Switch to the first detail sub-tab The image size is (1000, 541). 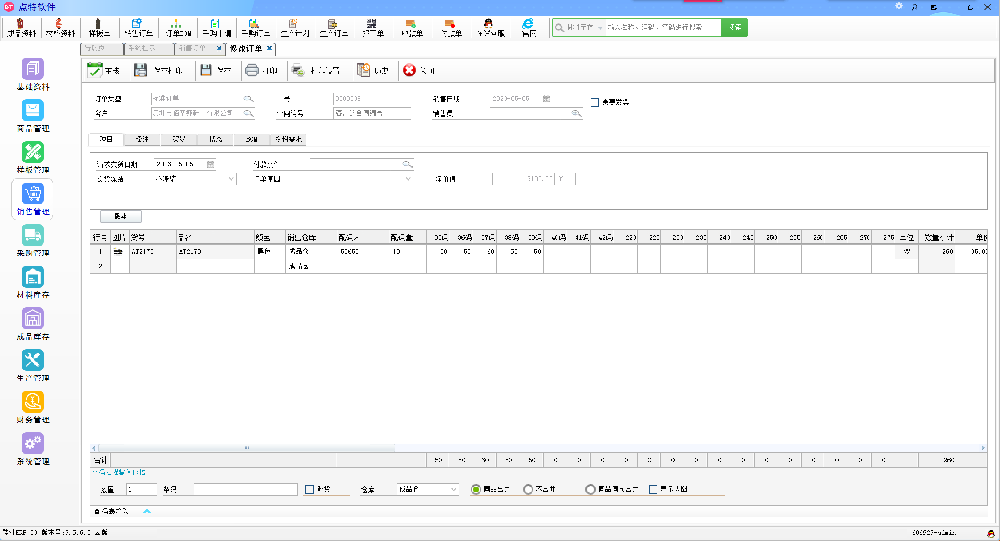coord(106,139)
